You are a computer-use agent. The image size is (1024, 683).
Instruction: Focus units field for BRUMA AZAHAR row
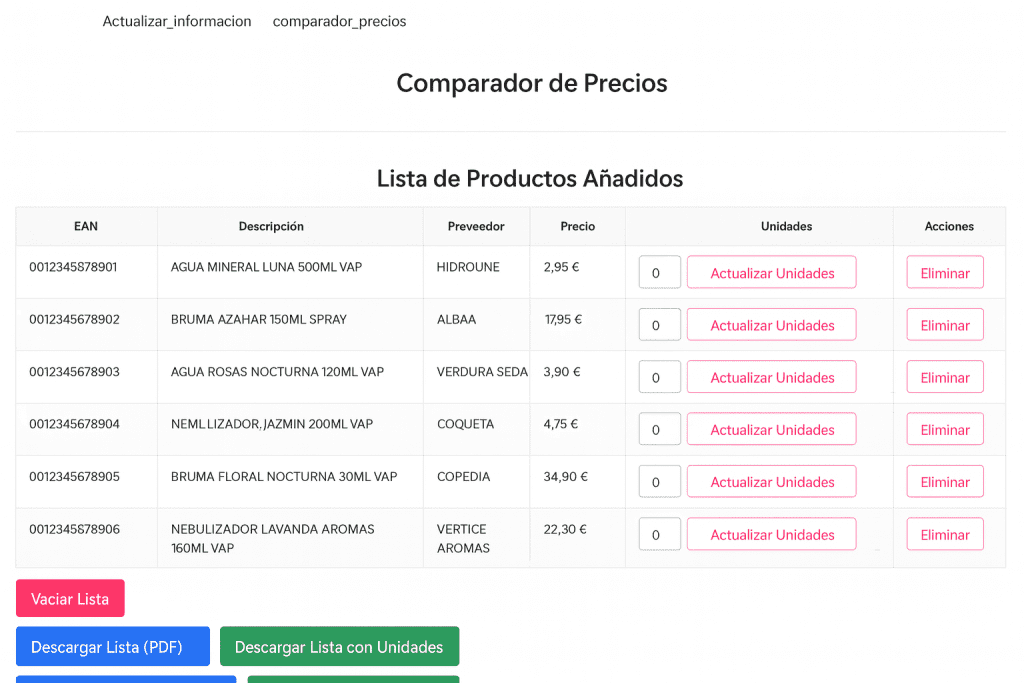coord(659,325)
